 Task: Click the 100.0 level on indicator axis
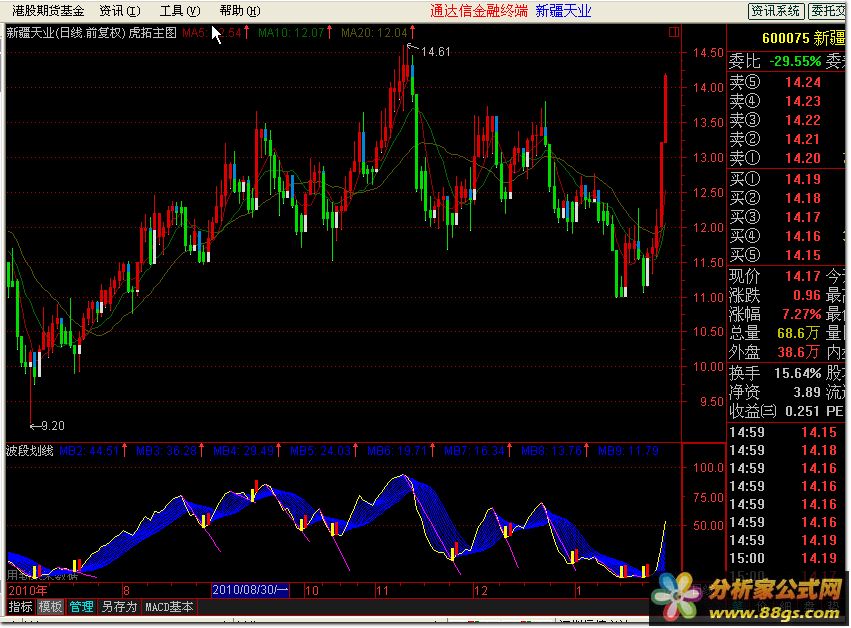click(708, 468)
